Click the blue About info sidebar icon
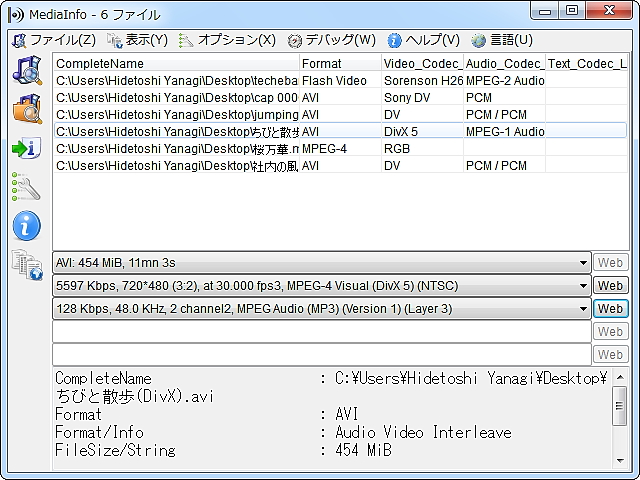 [27, 226]
